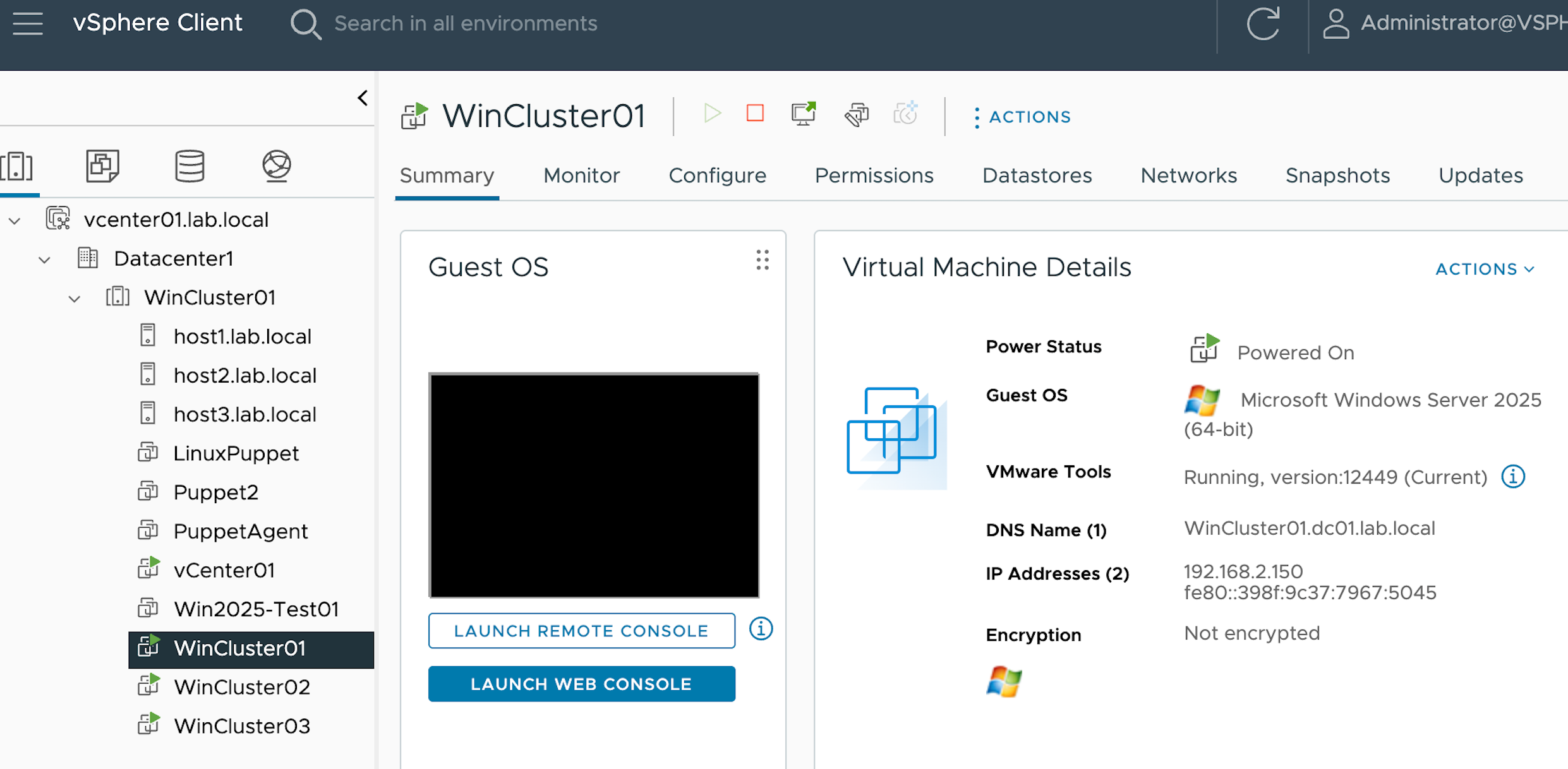Select host1.lab.local in the tree
Screen dimensions: 1568x769
click(242, 337)
